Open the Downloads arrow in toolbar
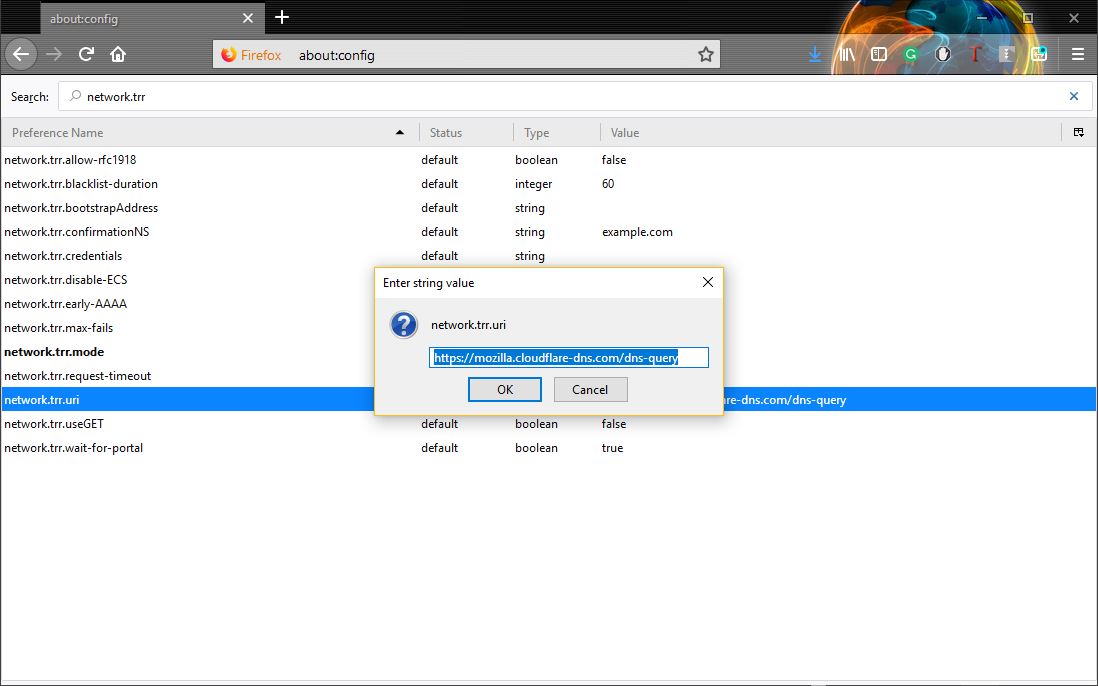The width and height of the screenshot is (1098, 686). [x=815, y=55]
